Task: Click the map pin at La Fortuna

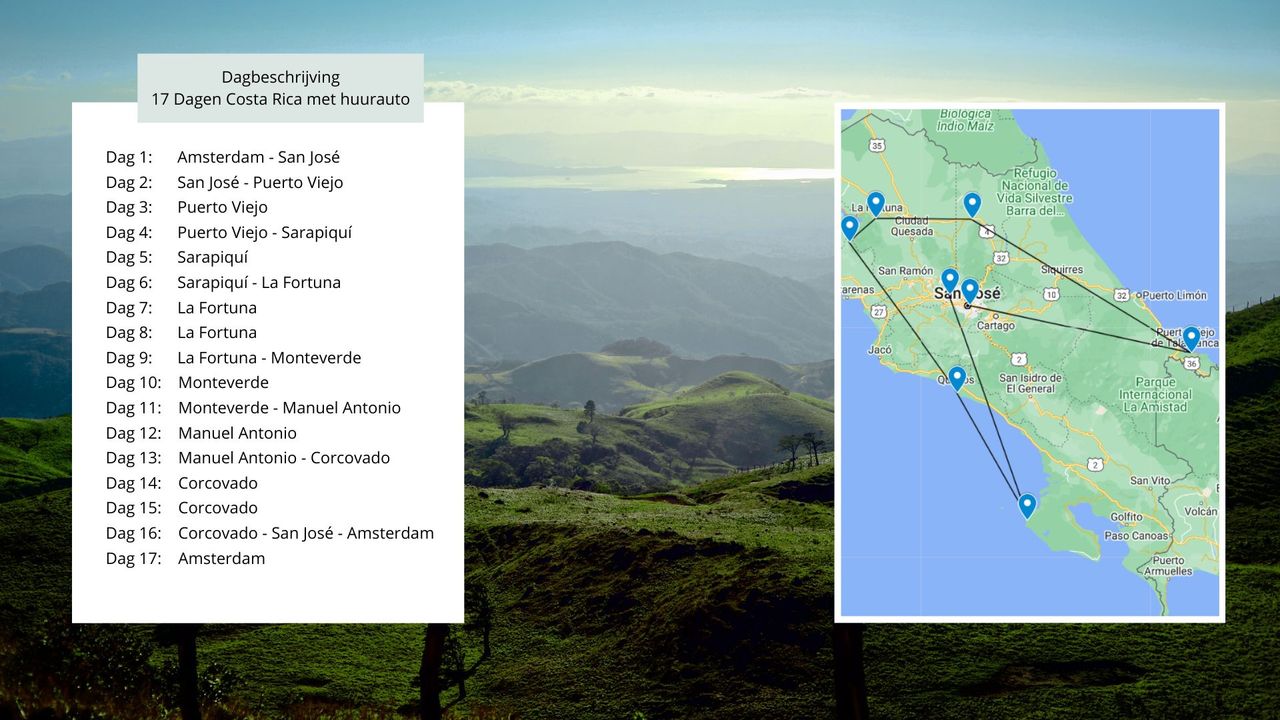Action: [875, 203]
